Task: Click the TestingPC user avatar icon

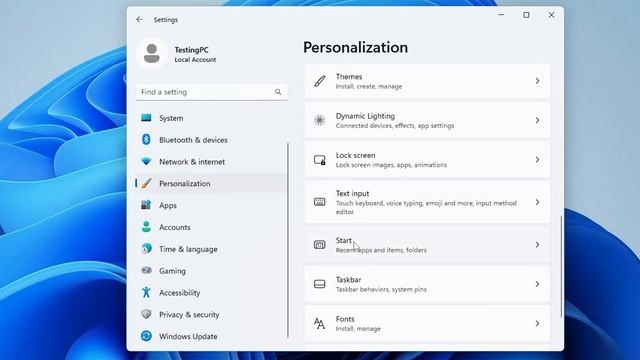Action: 152,53
